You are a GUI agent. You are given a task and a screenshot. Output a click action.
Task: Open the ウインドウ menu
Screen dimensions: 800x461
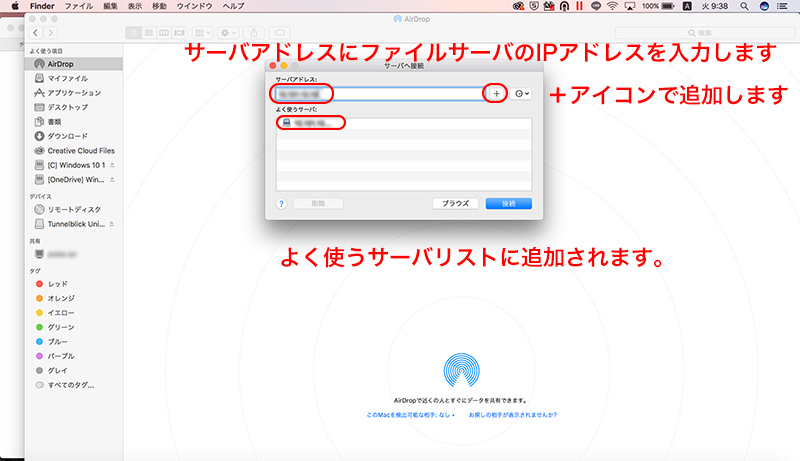194,6
